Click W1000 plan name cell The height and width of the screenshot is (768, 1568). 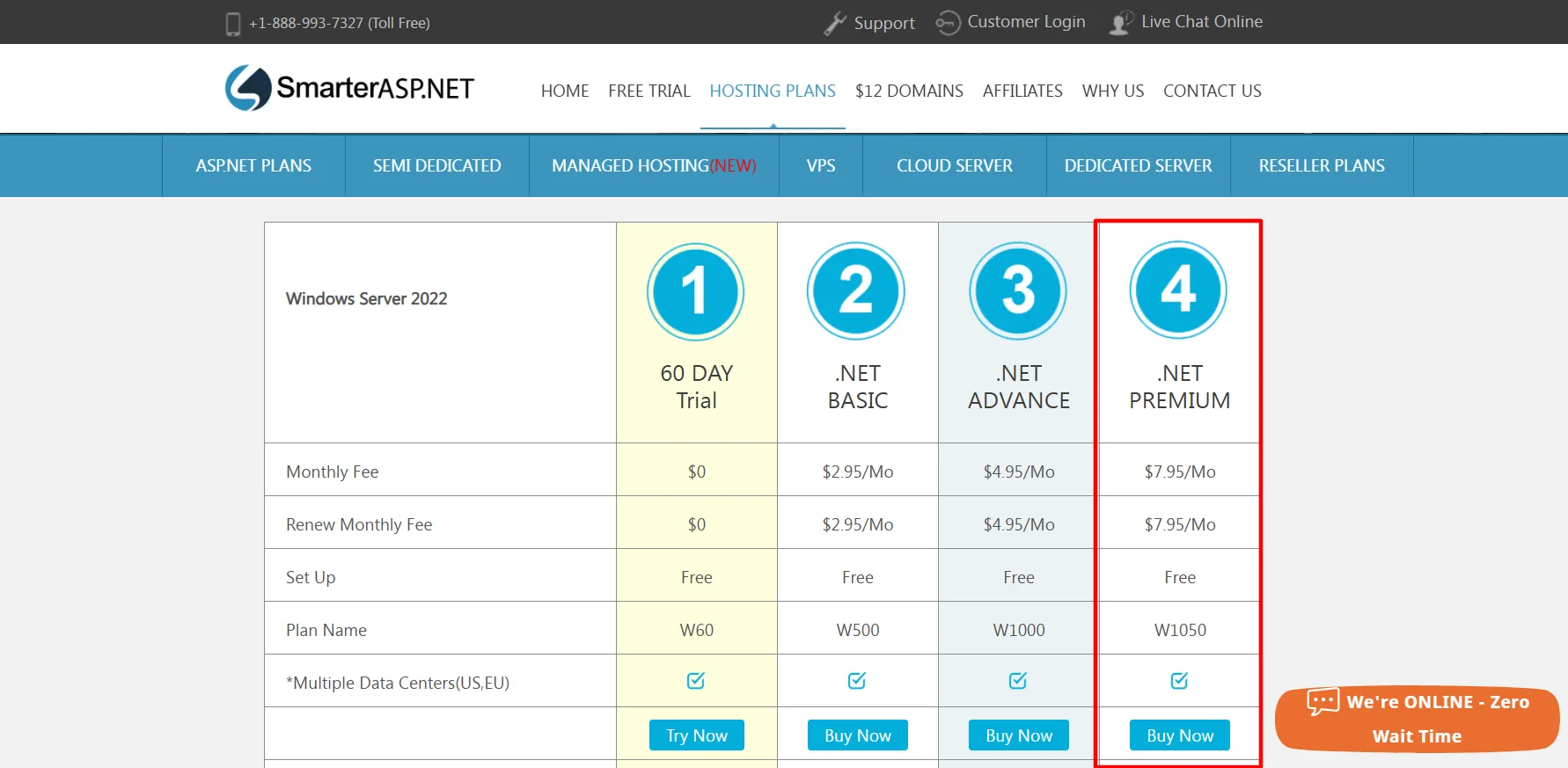1019,630
